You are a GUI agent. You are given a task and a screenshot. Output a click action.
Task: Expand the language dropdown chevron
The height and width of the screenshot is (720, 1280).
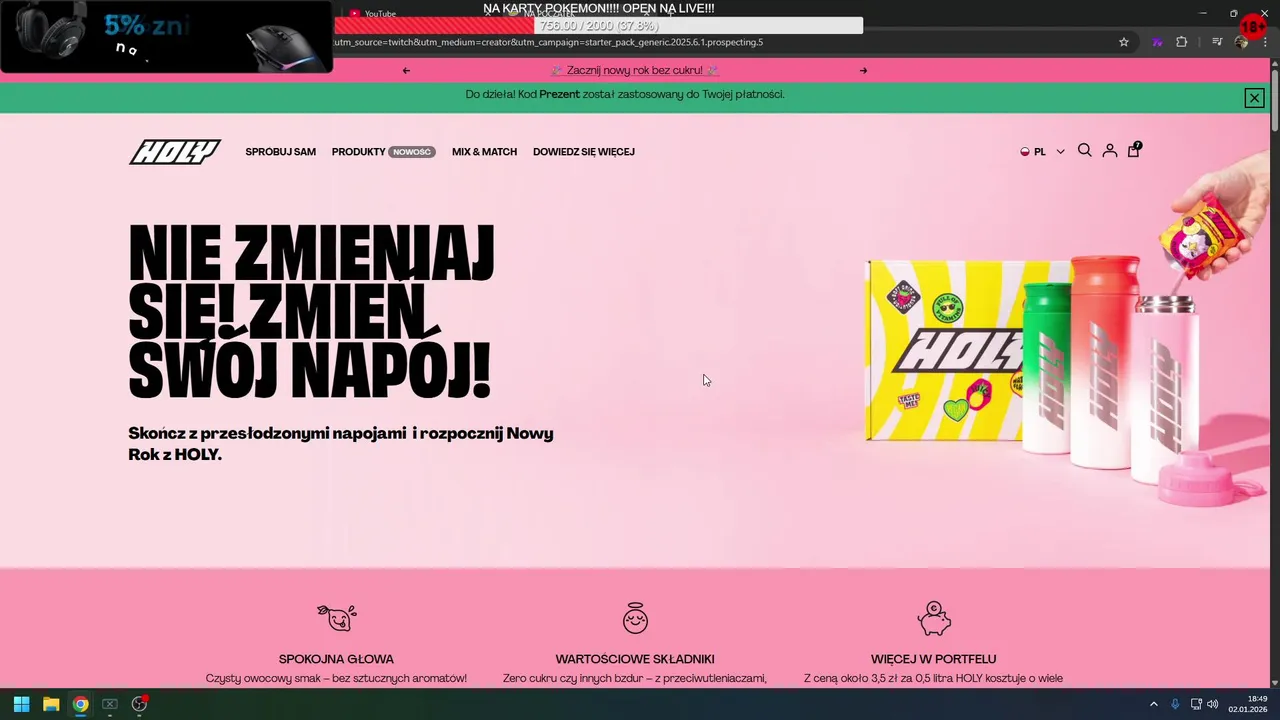click(1060, 152)
